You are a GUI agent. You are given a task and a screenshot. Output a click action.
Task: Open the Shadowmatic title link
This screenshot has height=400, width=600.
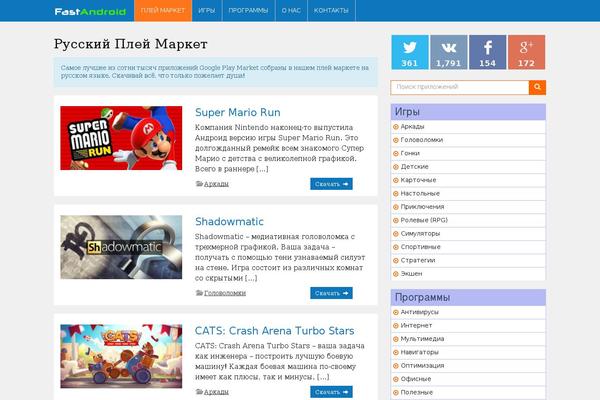(x=229, y=221)
